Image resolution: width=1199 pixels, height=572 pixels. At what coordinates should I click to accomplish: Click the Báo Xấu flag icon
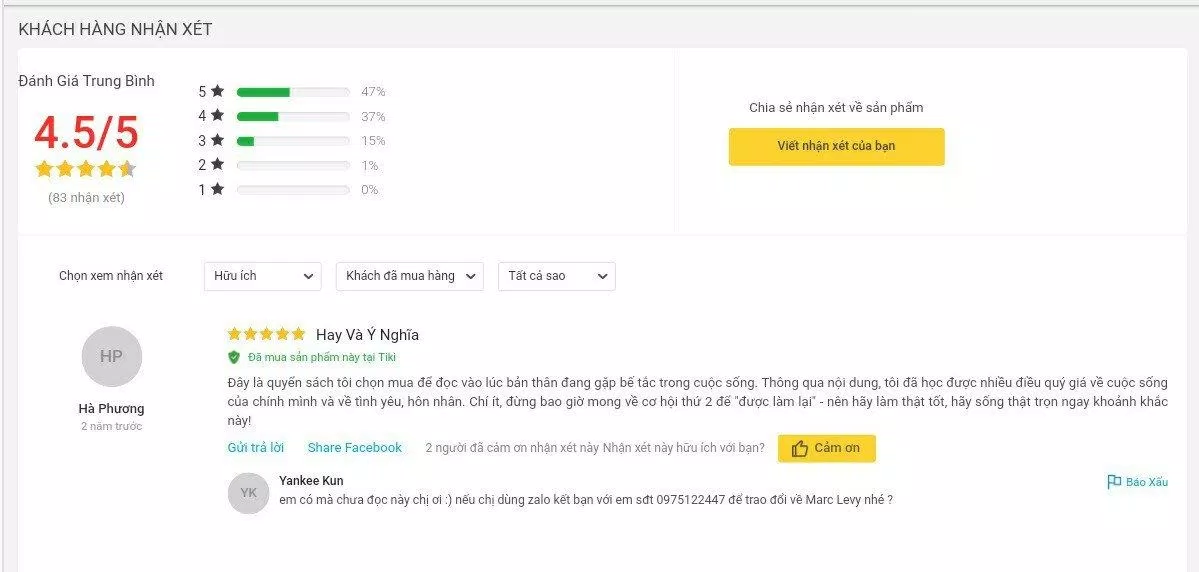[1113, 482]
